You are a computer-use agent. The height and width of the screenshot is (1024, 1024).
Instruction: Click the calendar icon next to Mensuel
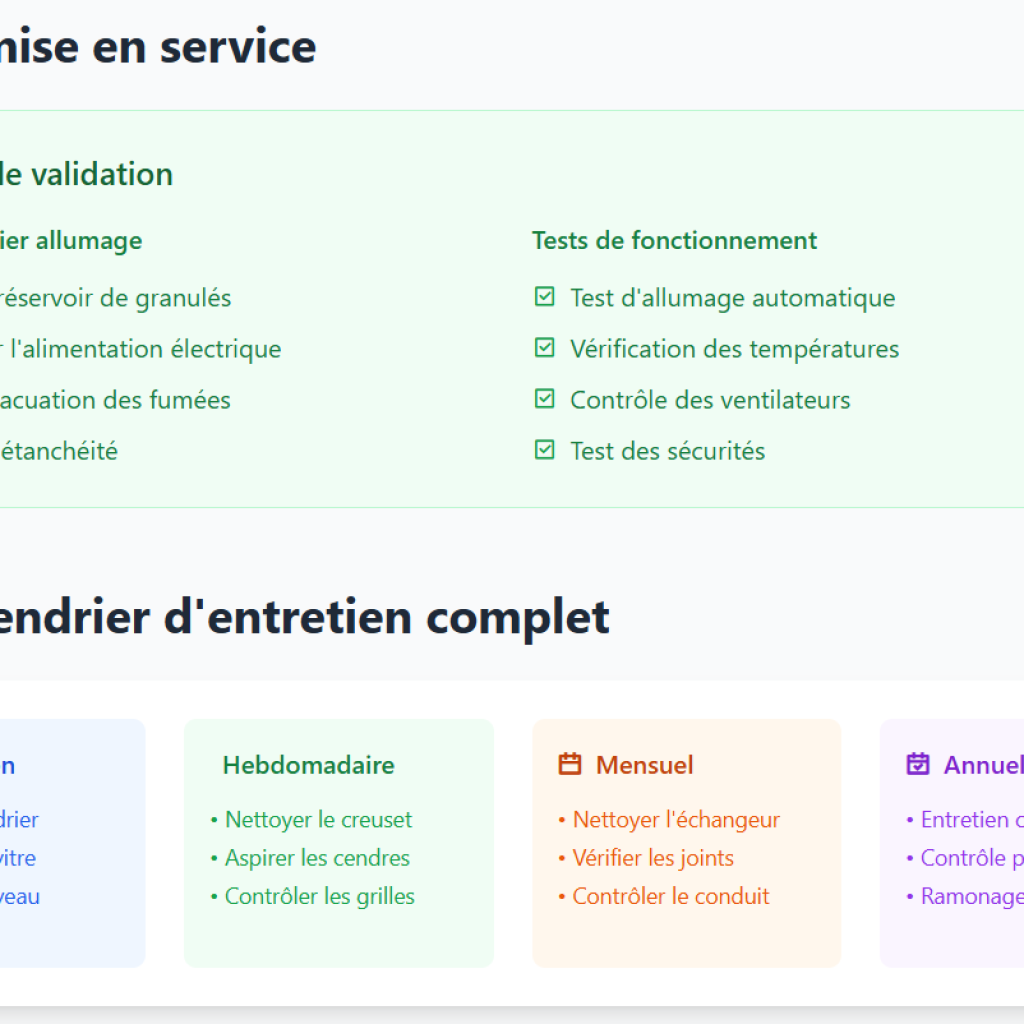[569, 765]
